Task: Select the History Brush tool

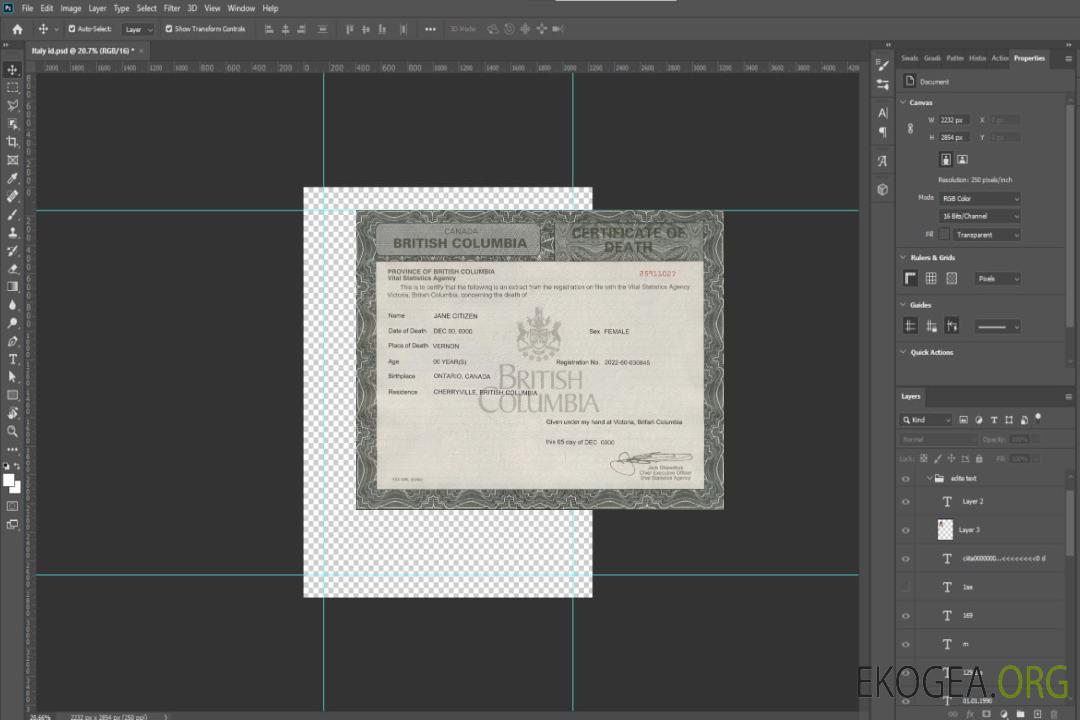Action: pyautogui.click(x=12, y=251)
